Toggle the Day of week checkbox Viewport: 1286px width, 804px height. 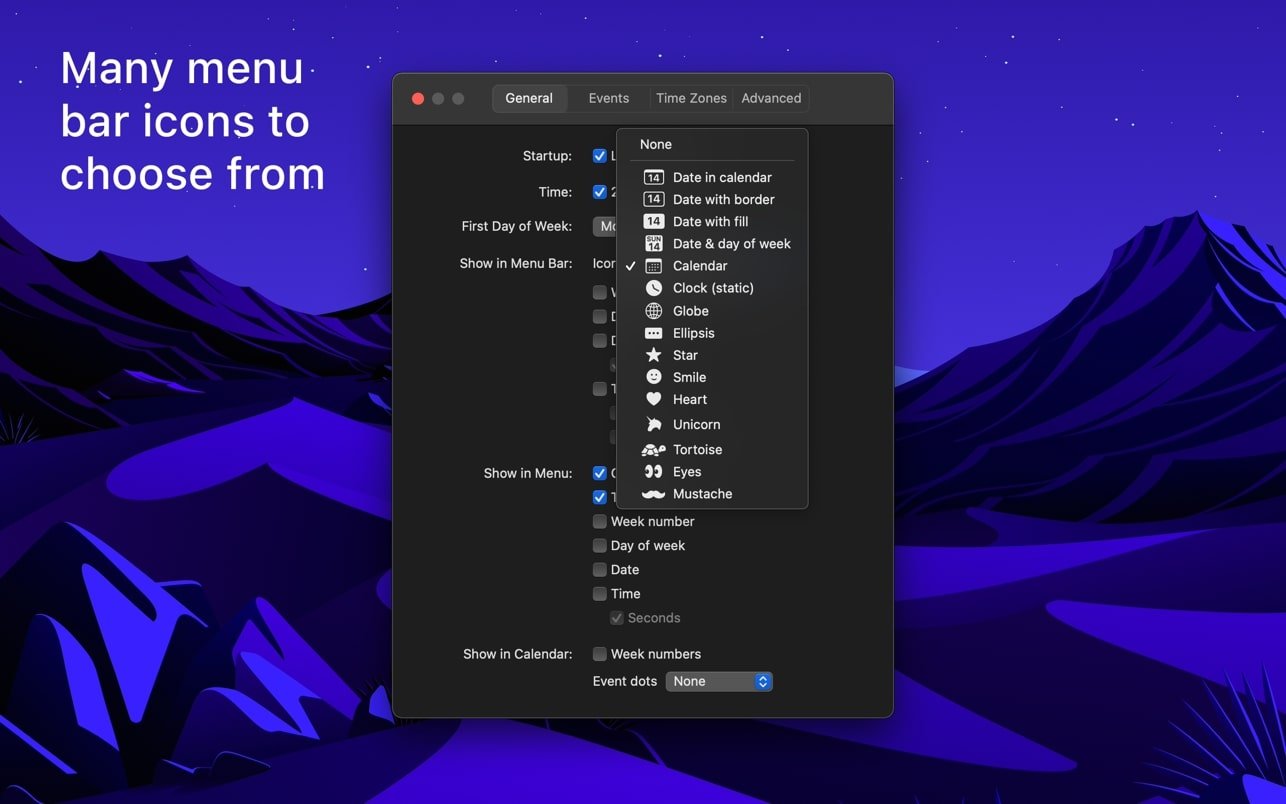[600, 545]
